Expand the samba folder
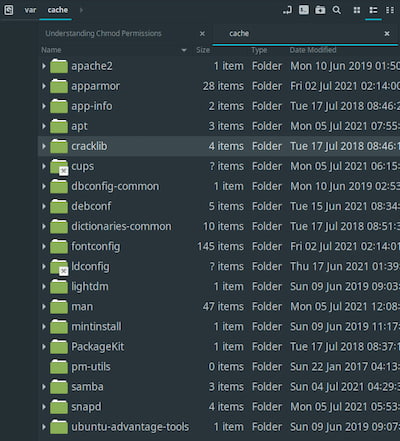 click(x=44, y=387)
